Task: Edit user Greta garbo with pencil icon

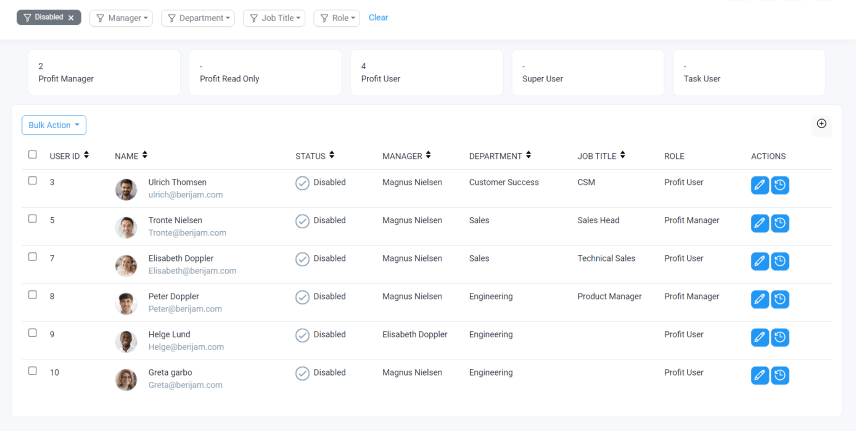Action: pos(760,376)
